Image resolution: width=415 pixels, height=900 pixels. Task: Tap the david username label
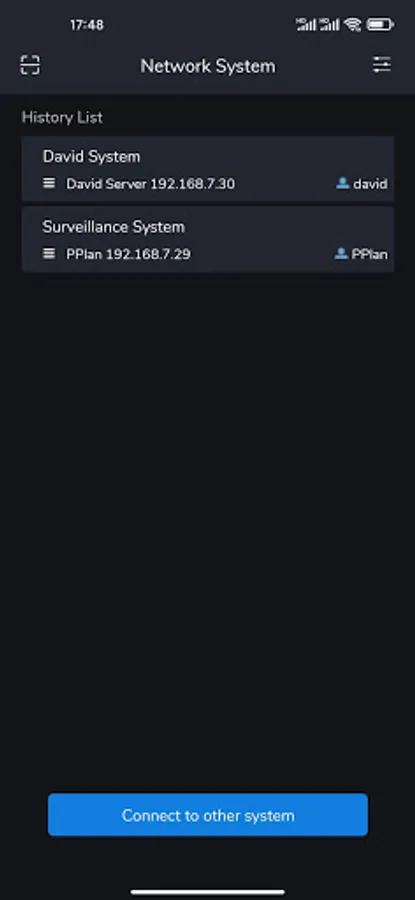[370, 184]
